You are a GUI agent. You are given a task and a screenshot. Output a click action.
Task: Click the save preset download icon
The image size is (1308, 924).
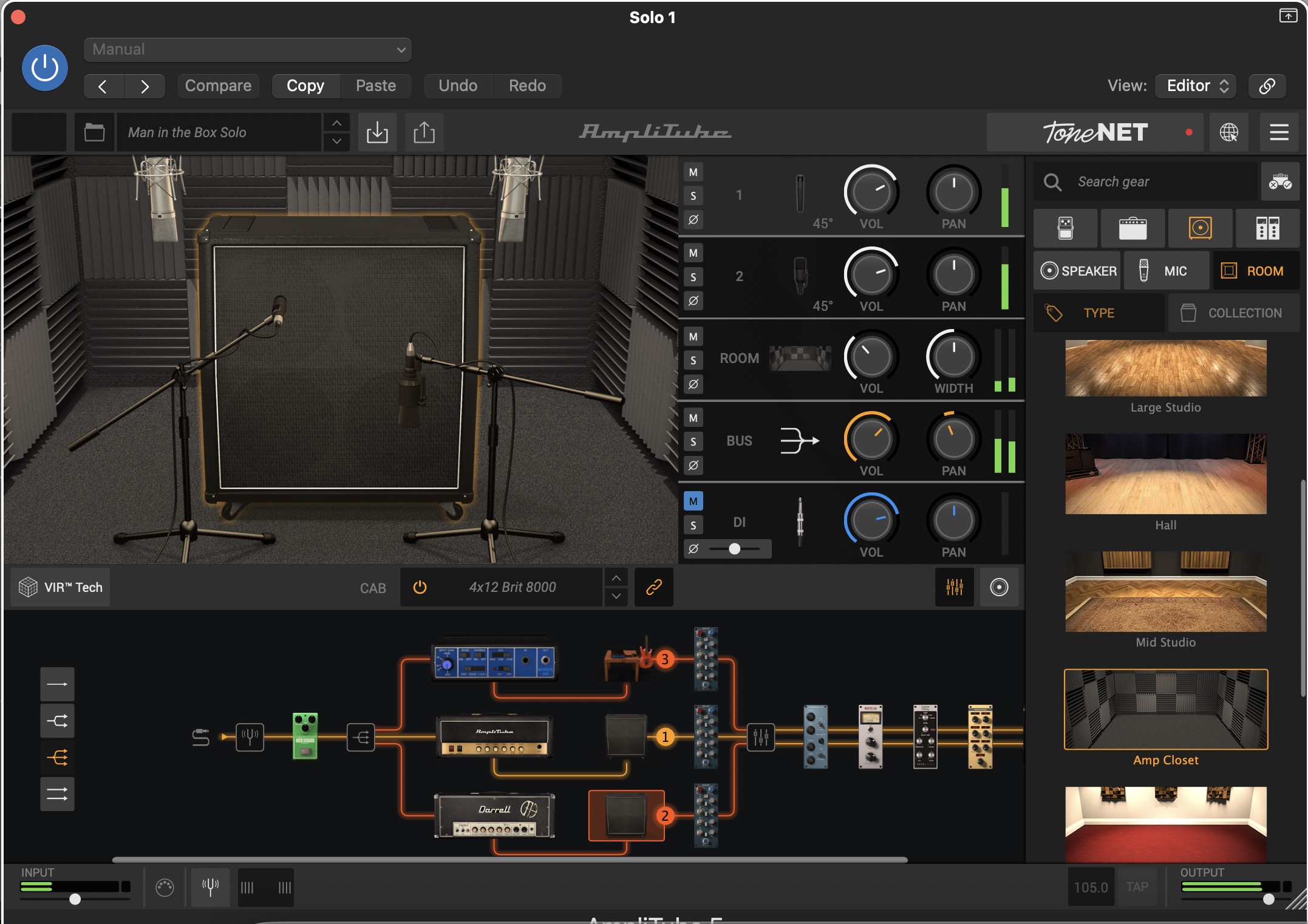pyautogui.click(x=377, y=132)
